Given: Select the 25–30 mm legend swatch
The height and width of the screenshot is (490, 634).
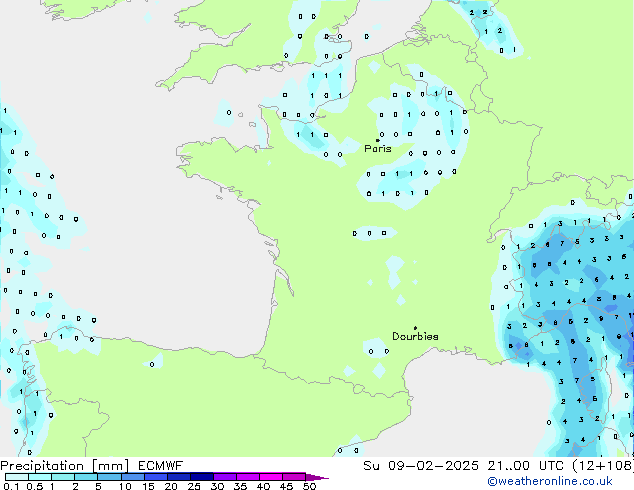Looking at the screenshot, I should click(x=202, y=477).
